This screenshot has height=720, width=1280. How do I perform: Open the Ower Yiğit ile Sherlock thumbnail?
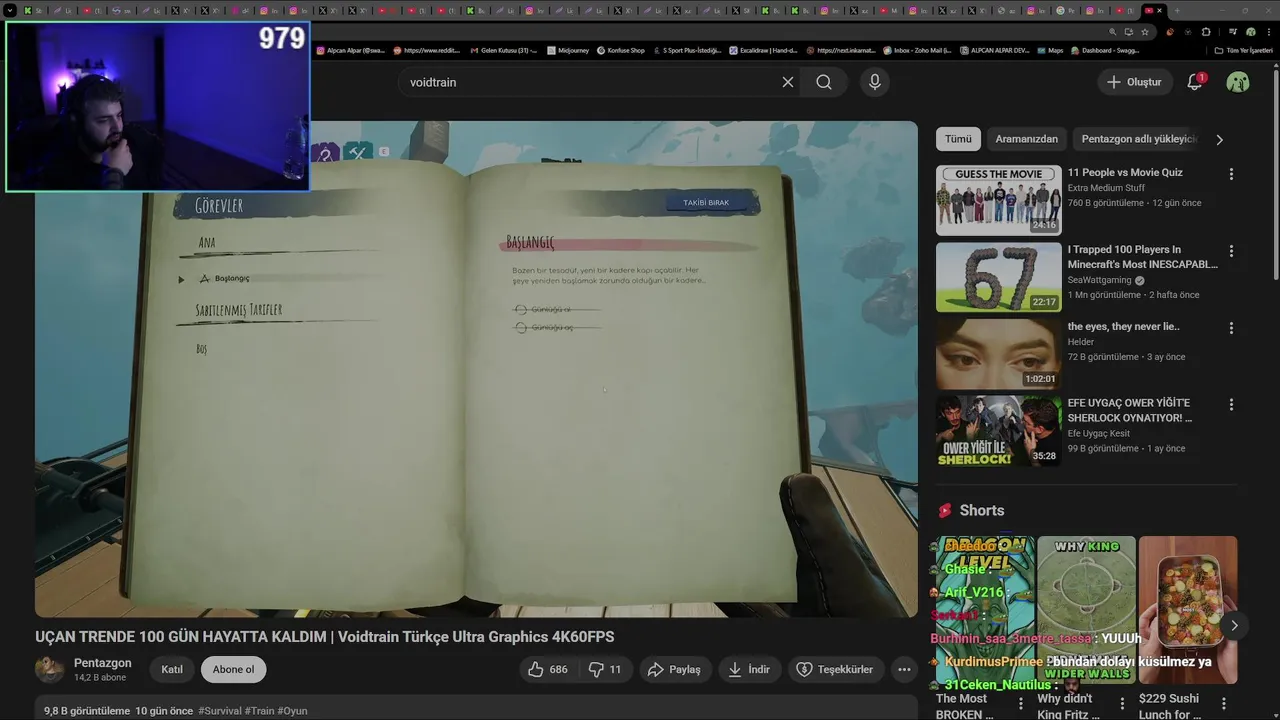click(999, 431)
